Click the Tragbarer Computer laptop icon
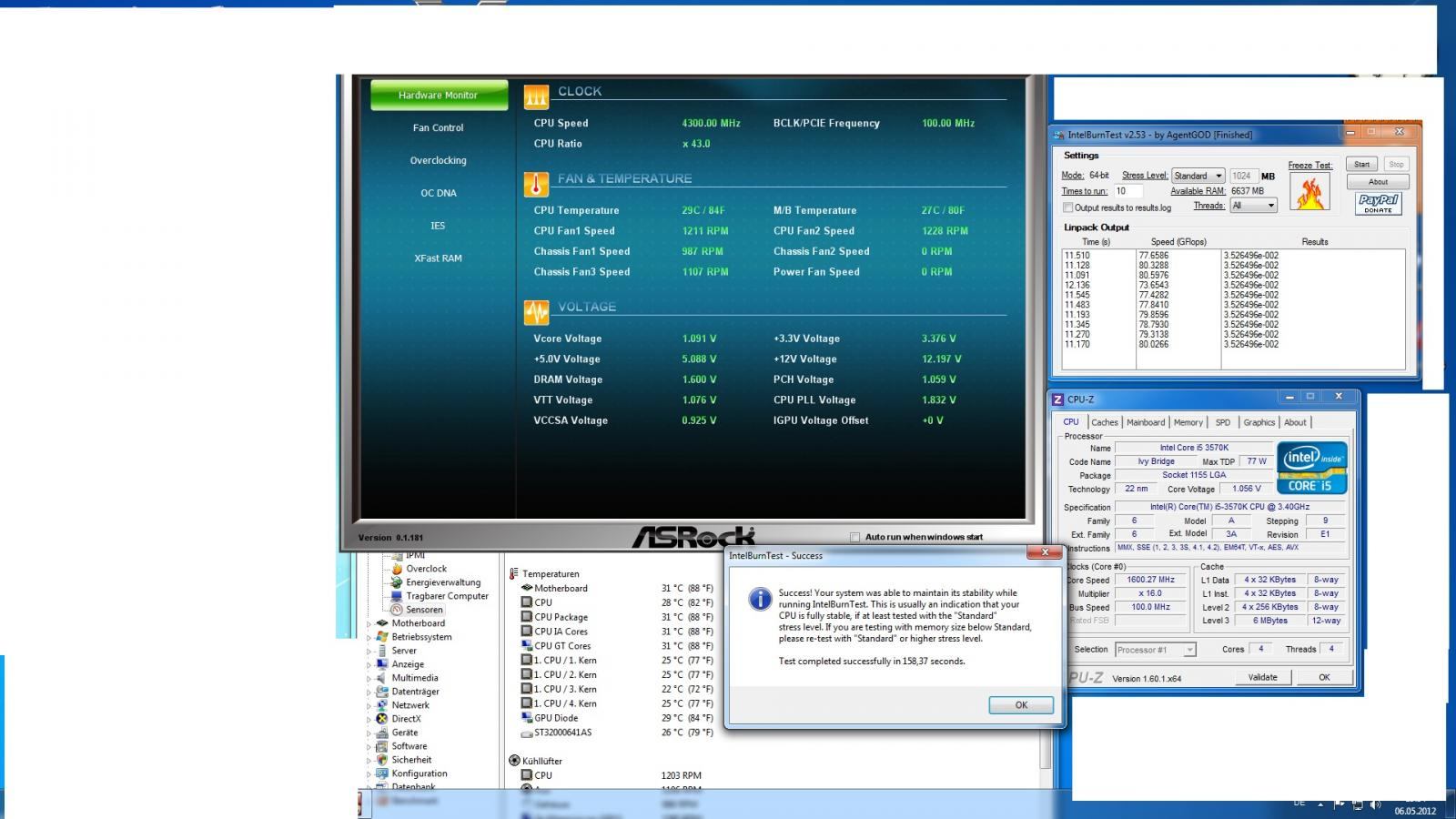This screenshot has width=1456, height=819. [397, 596]
